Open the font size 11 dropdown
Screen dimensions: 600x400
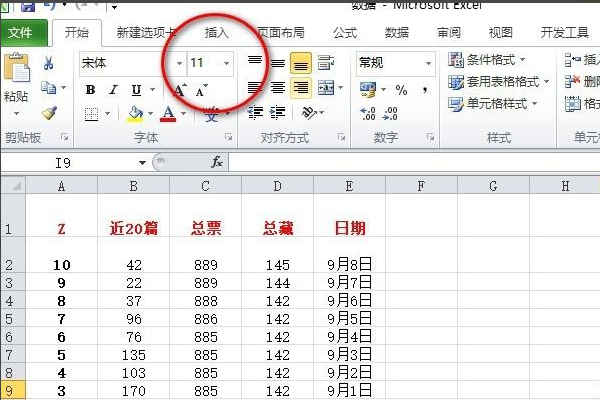(227, 63)
